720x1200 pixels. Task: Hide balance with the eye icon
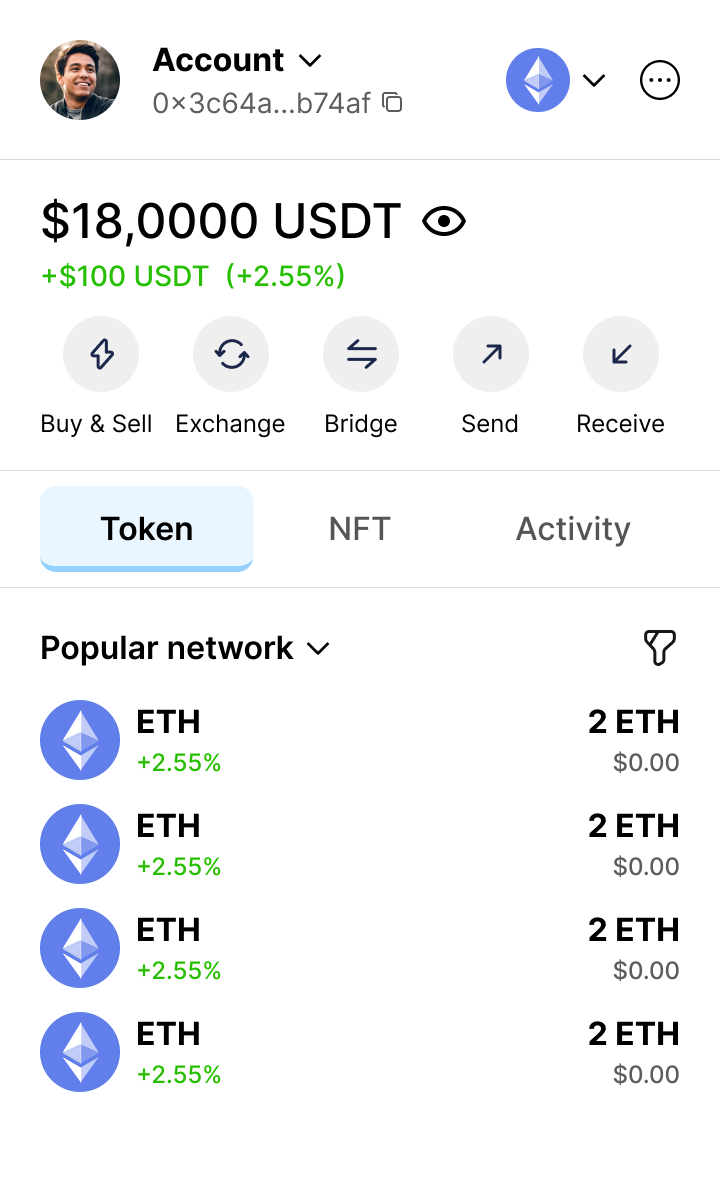(x=444, y=221)
